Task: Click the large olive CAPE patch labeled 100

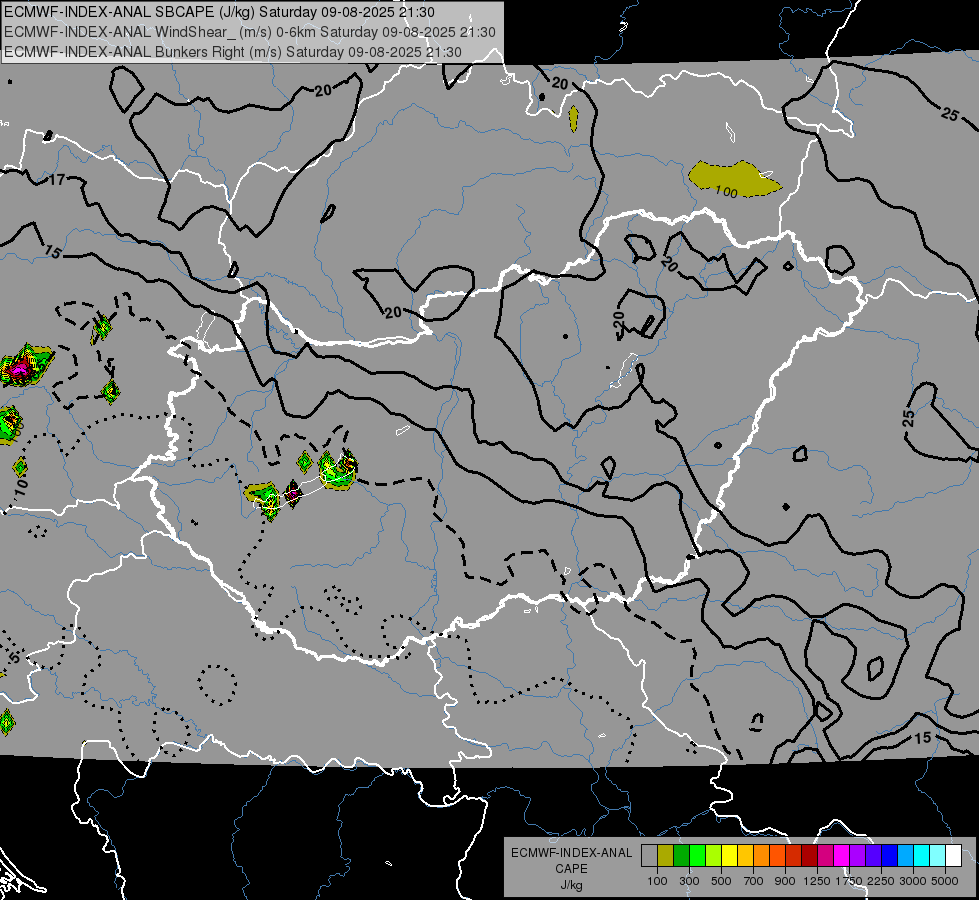Action: coord(734,179)
